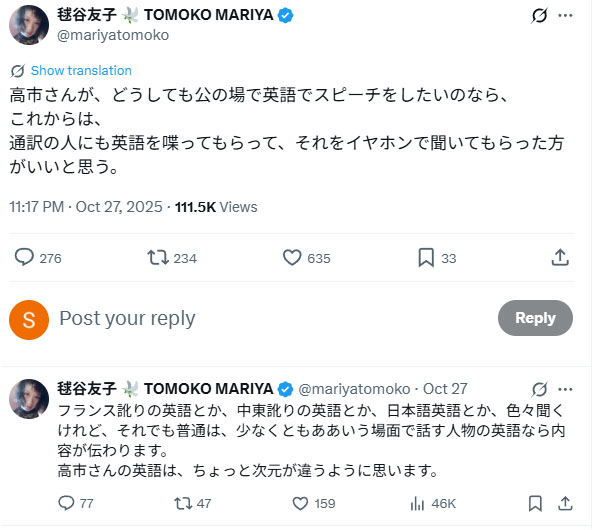Open the main post's three-dot menu

[x=567, y=16]
